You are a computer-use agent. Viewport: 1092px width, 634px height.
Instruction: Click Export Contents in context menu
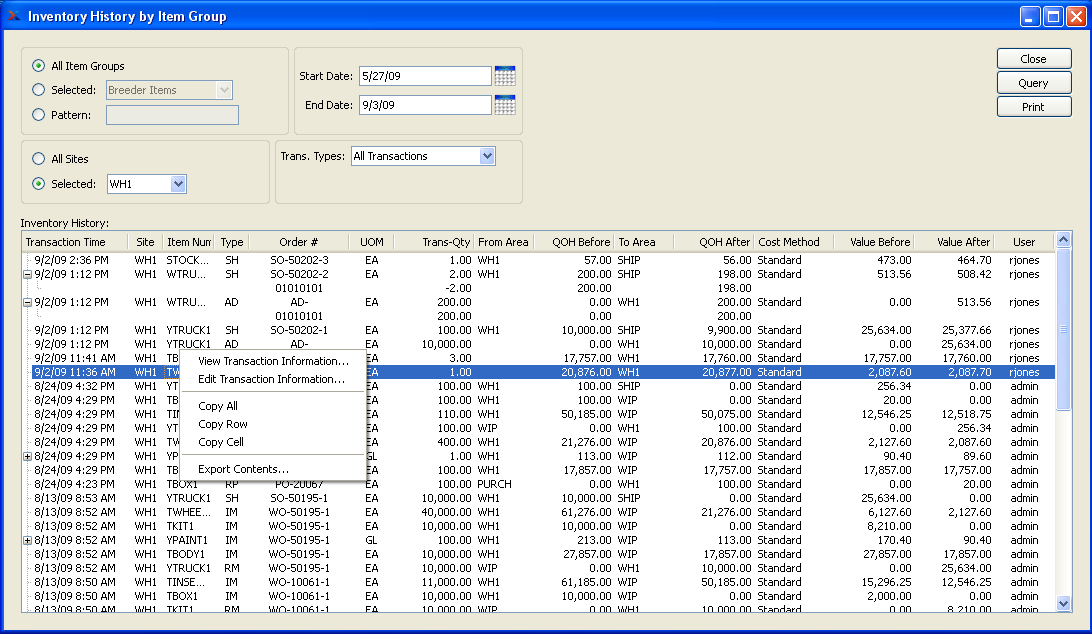(243, 469)
